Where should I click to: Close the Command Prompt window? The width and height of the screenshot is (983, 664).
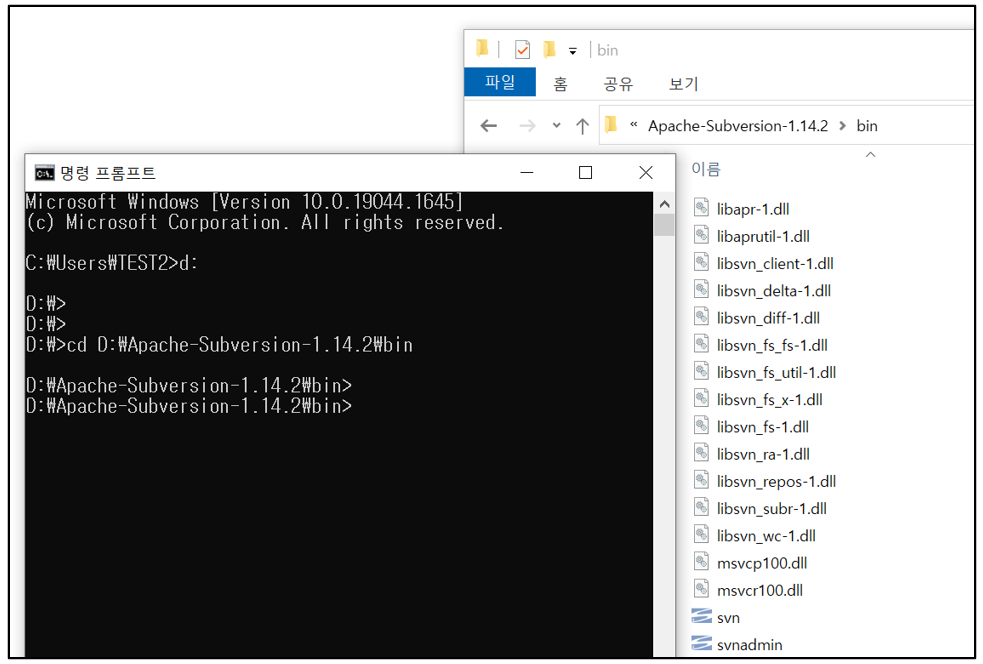(646, 172)
